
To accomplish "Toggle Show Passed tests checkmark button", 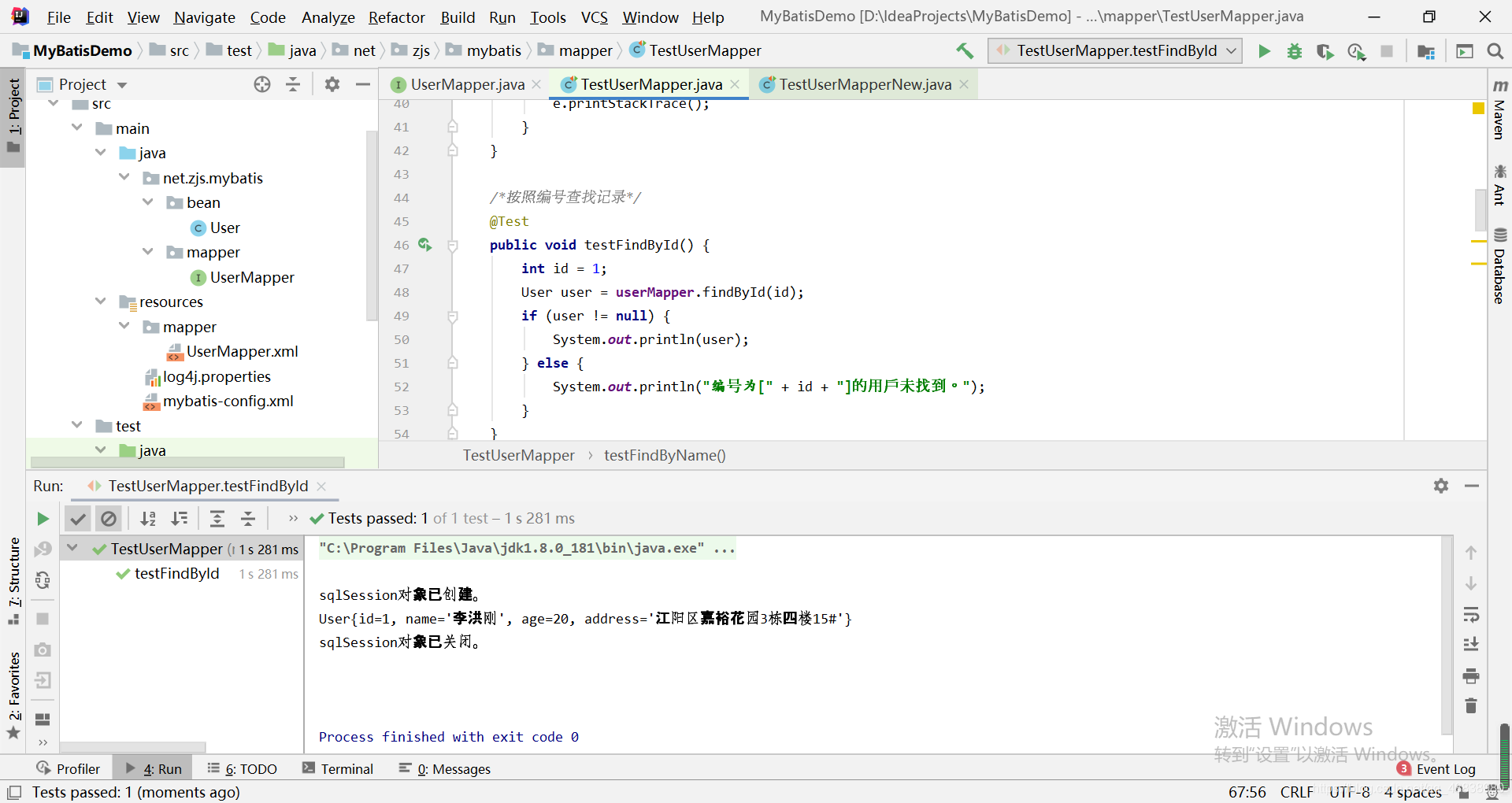I will point(77,518).
